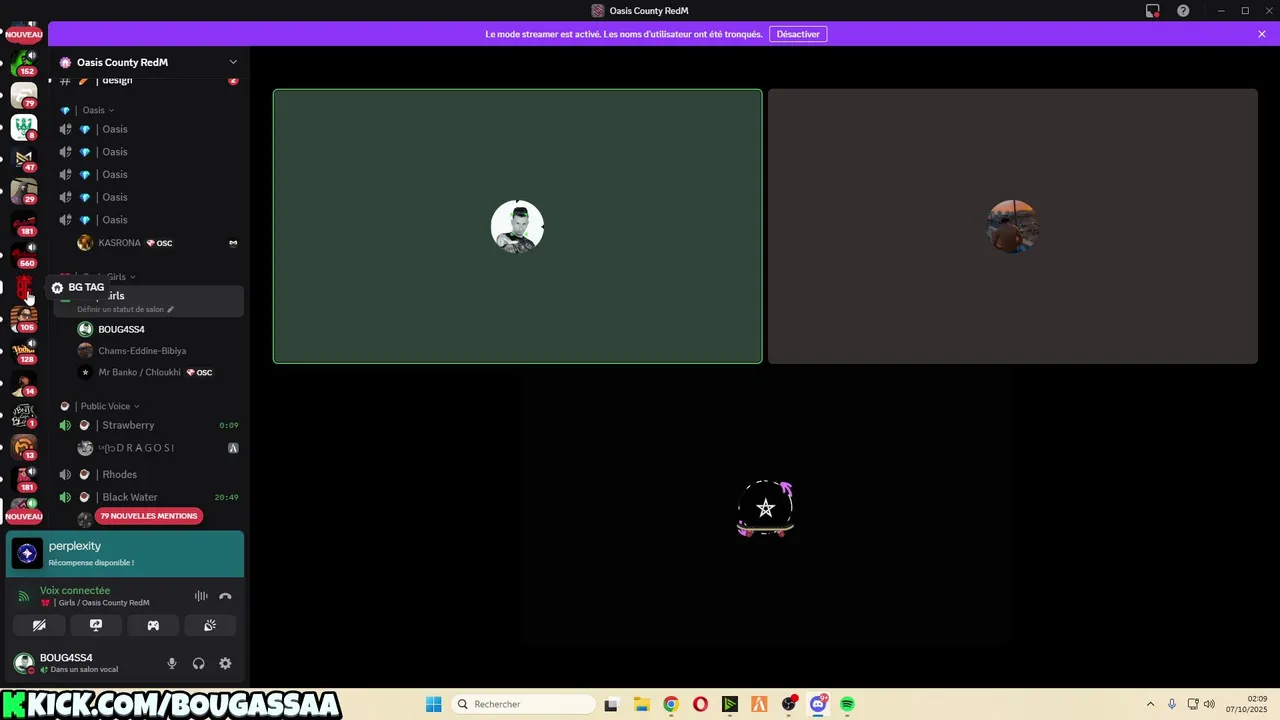Screen dimensions: 1280x720
Task: Open OBS Studio from taskbar
Action: [789, 704]
